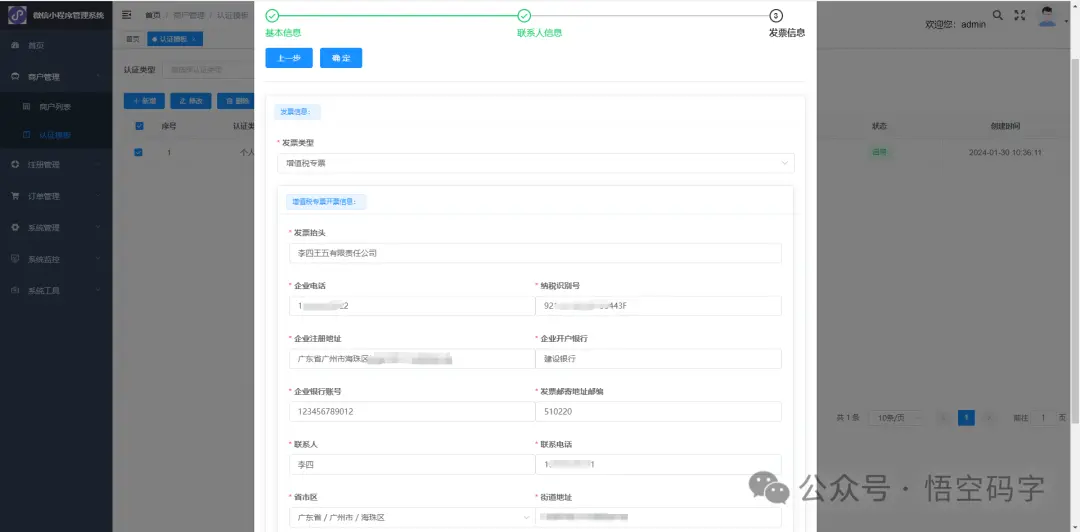Click the 确定 confirm button
The height and width of the screenshot is (532, 1080).
click(x=341, y=58)
